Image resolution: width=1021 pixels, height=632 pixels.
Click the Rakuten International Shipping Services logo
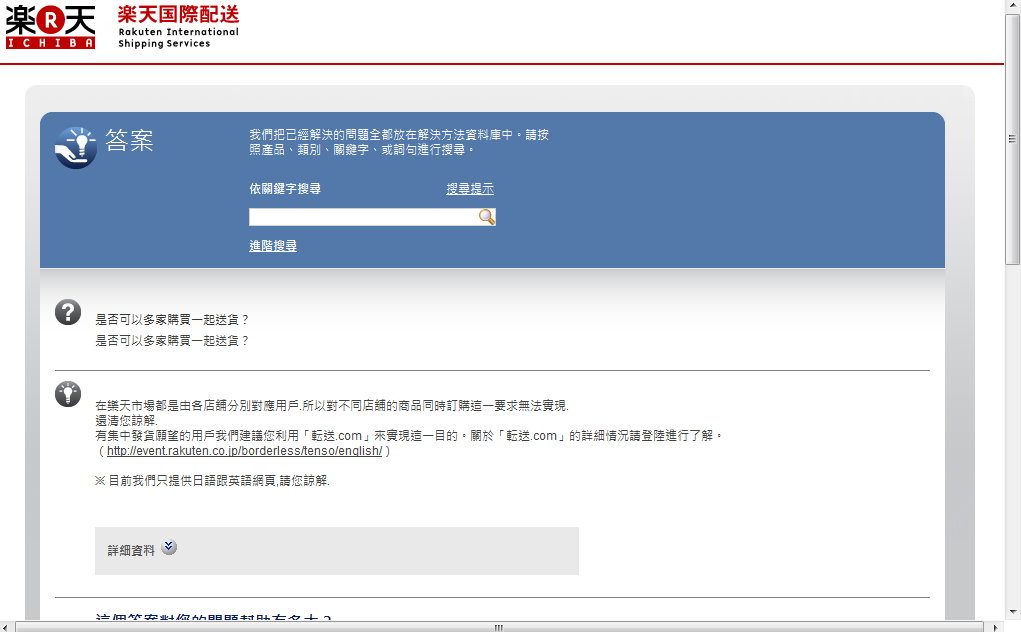point(178,27)
